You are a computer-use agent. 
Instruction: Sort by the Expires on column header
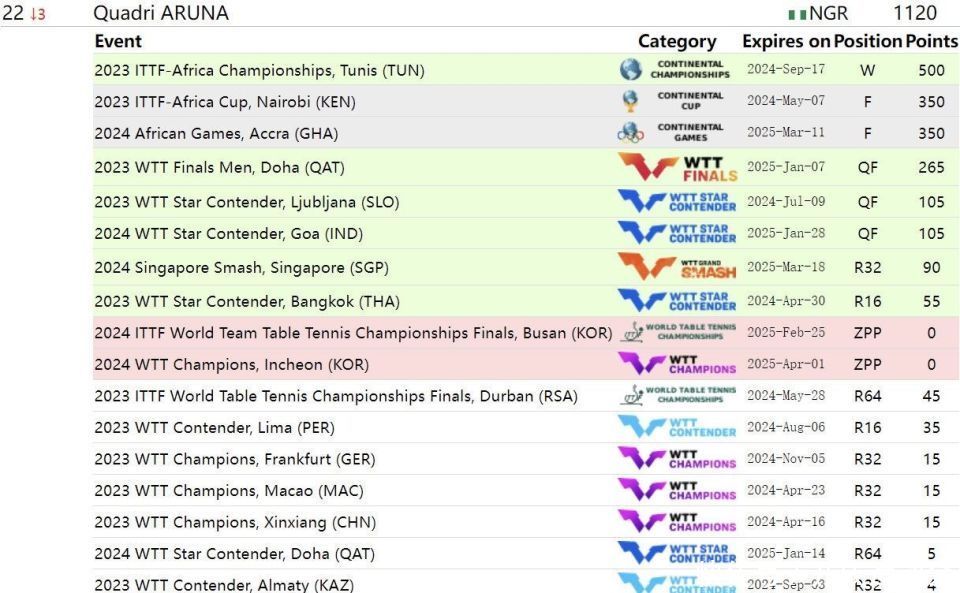tap(786, 42)
